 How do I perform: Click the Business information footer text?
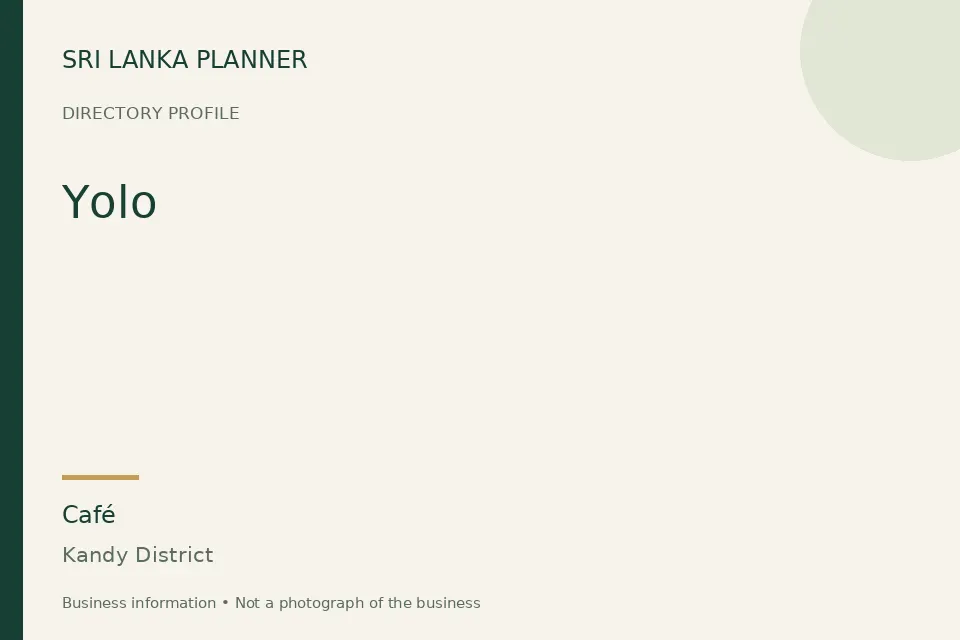tap(139, 603)
